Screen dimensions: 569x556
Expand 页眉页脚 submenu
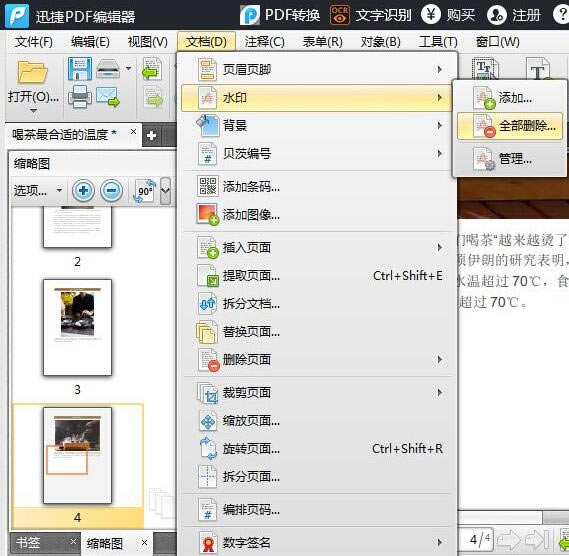(x=317, y=69)
